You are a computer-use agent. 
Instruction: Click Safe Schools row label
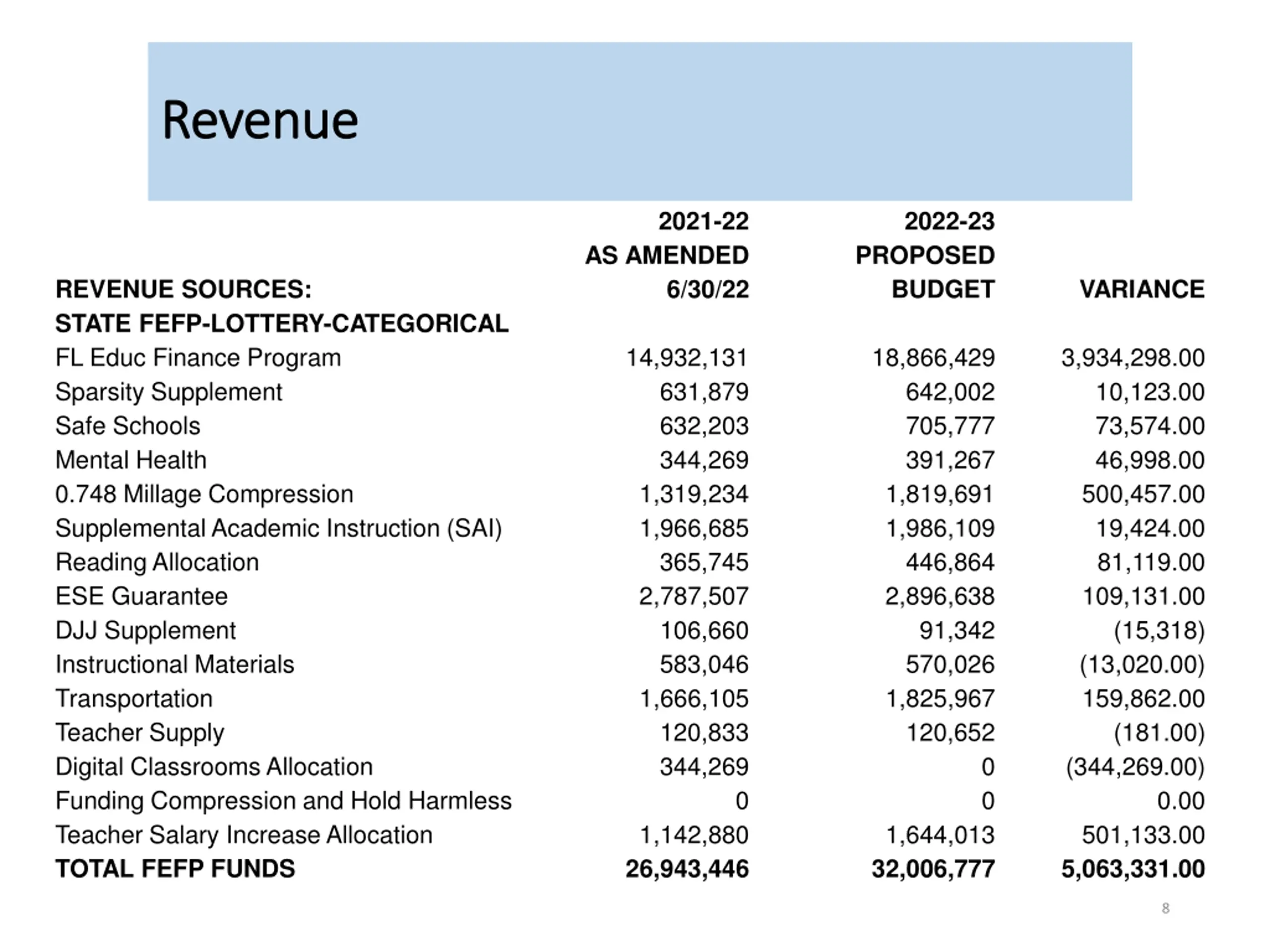[128, 426]
